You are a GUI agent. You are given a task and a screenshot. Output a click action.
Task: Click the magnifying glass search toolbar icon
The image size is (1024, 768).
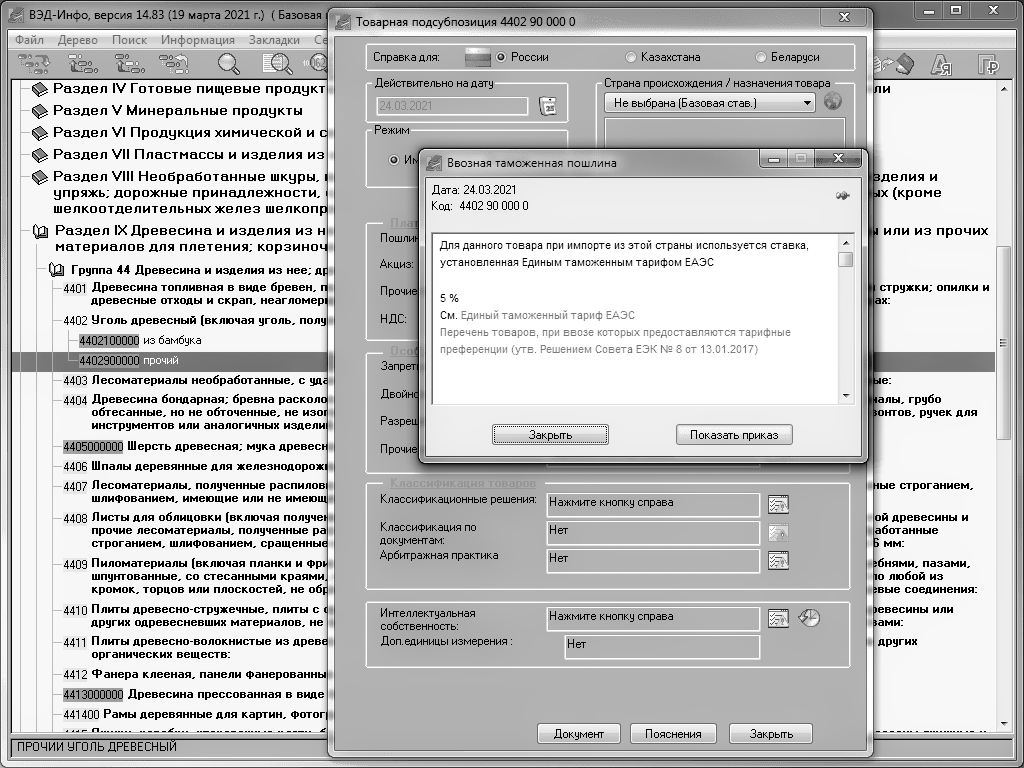tap(229, 64)
